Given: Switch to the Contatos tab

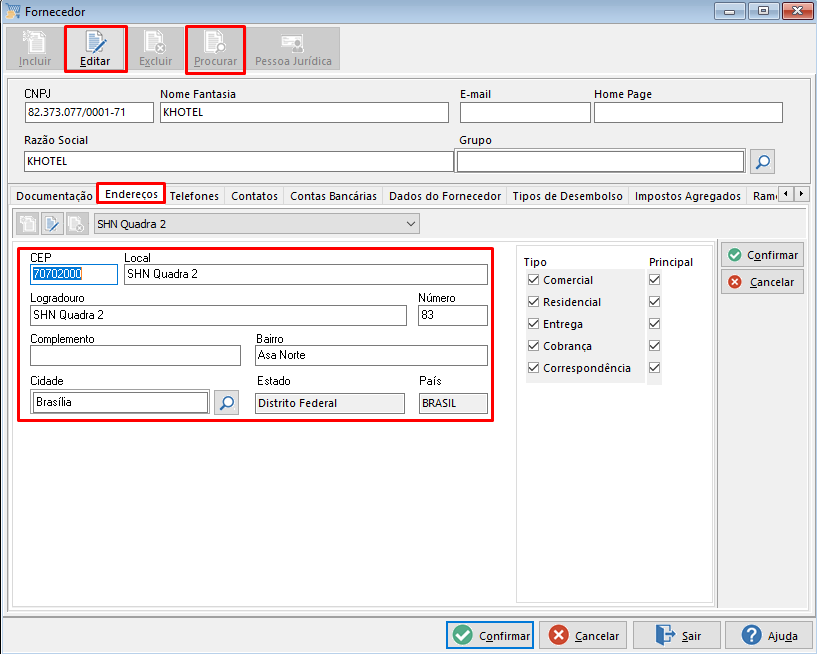Looking at the screenshot, I should click(254, 196).
